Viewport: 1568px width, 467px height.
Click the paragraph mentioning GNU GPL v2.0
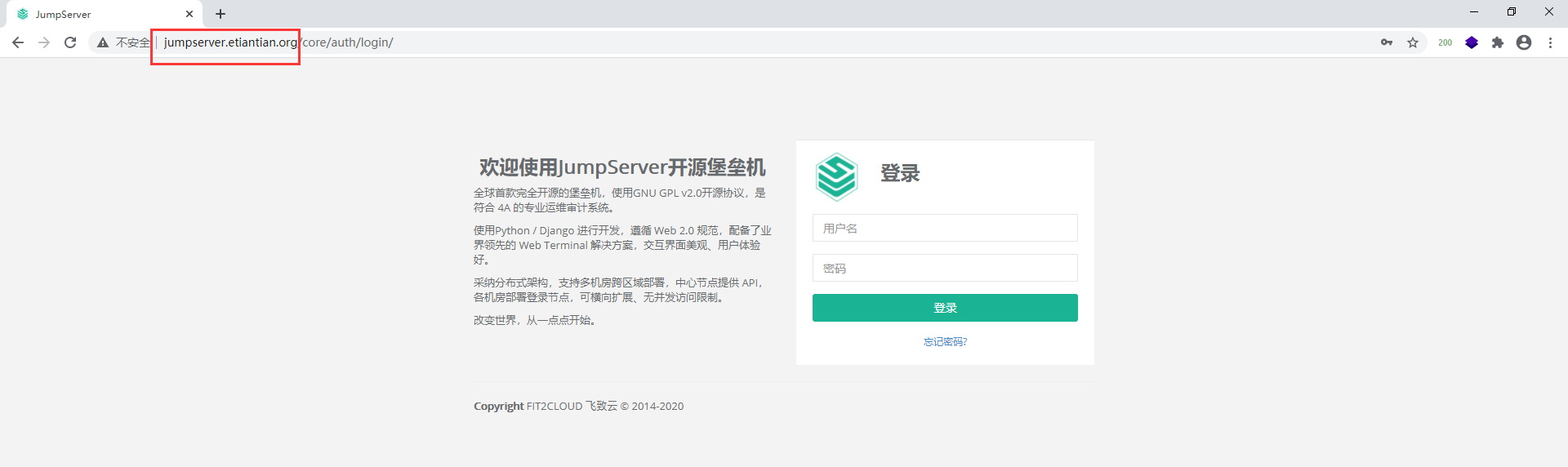(621, 200)
